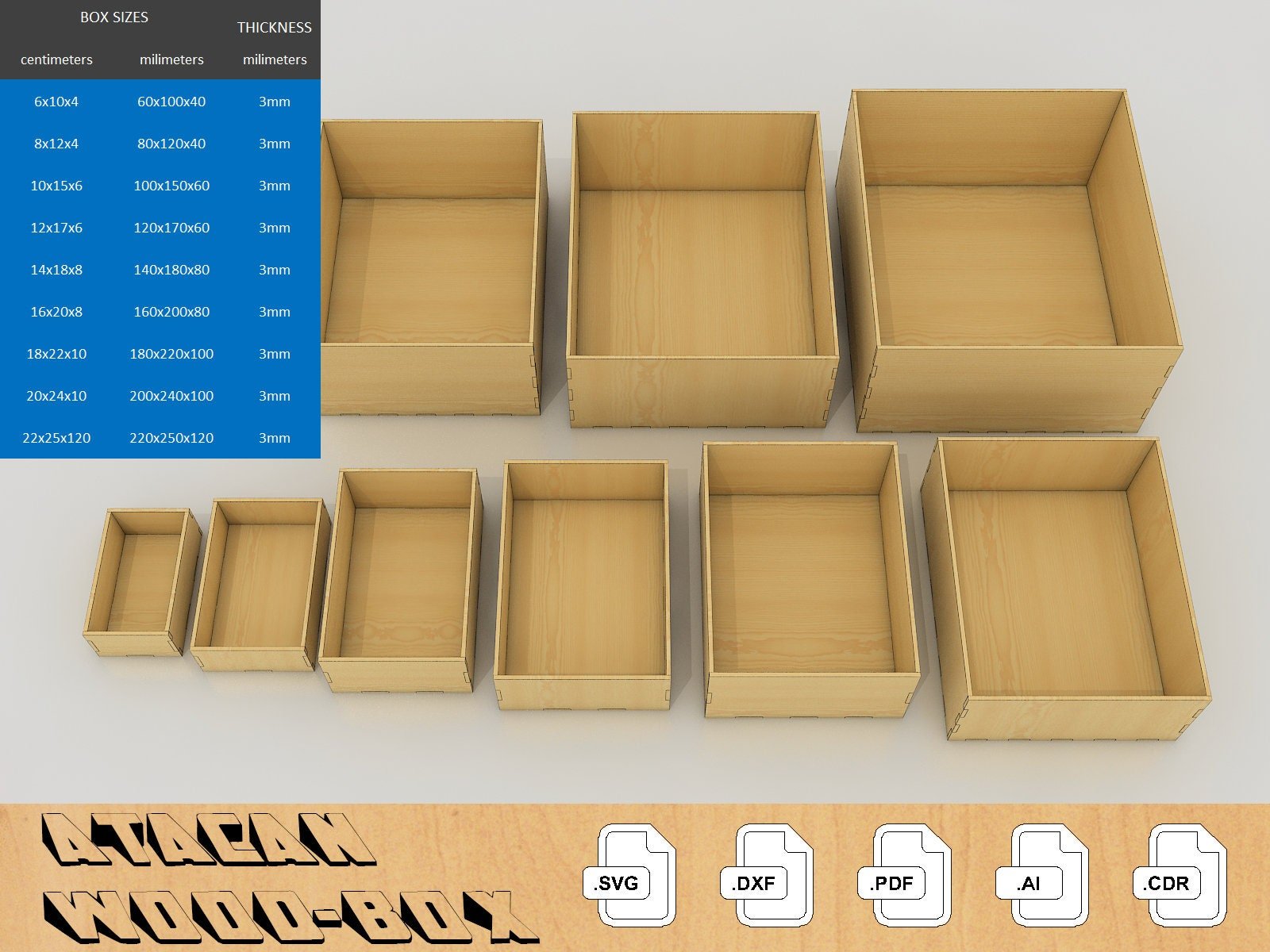Screen dimensions: 1270x952
Task: Select the 140x180x80 size cell
Action: 171,270
